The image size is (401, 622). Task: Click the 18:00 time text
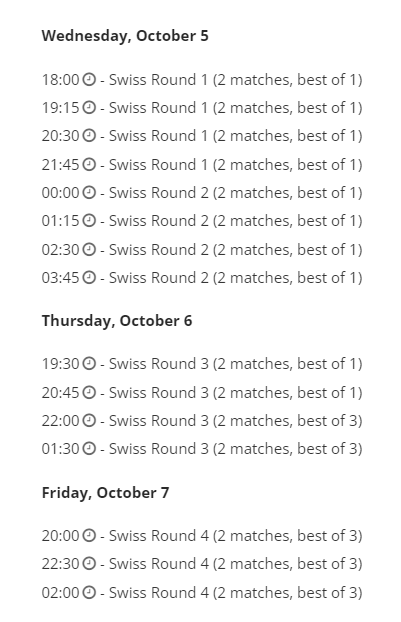[61, 80]
